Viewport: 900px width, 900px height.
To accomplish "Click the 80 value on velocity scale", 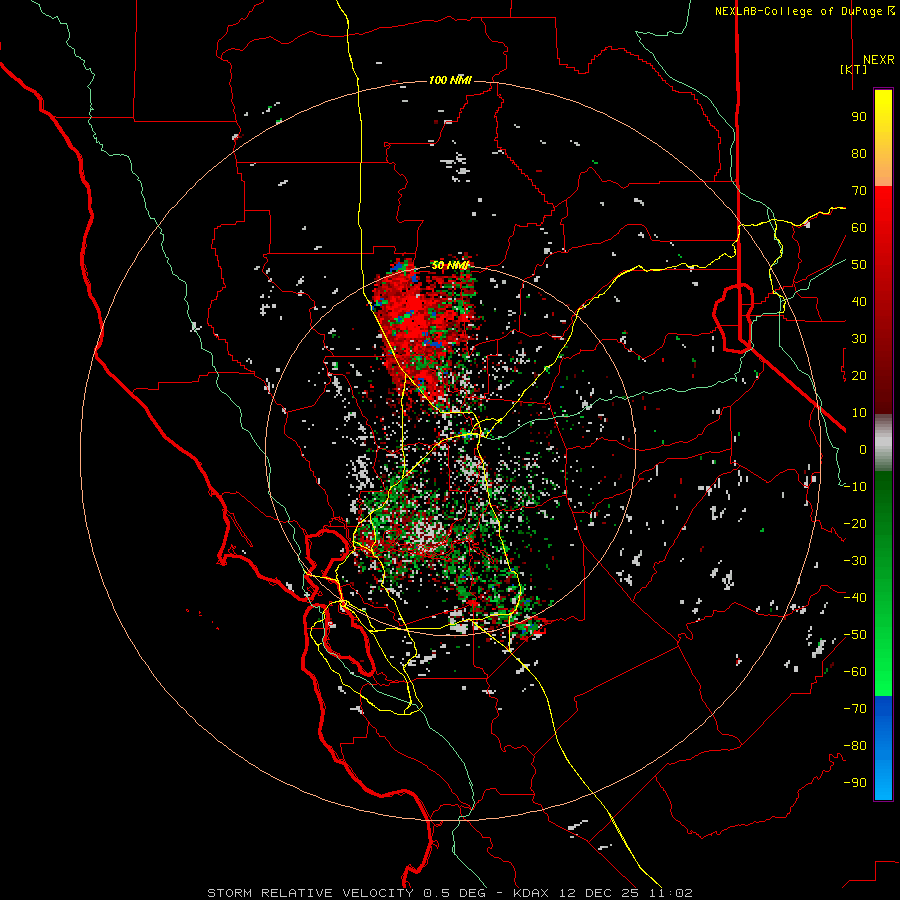I will coord(859,154).
